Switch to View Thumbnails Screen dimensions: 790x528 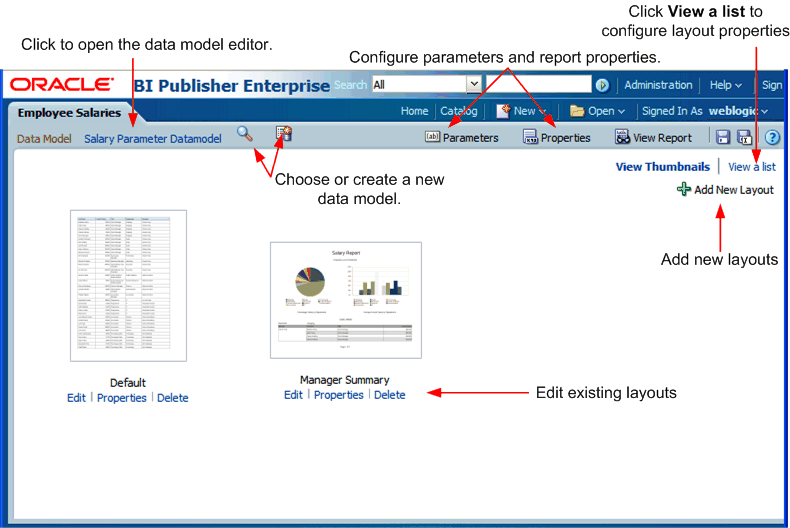coord(663,167)
